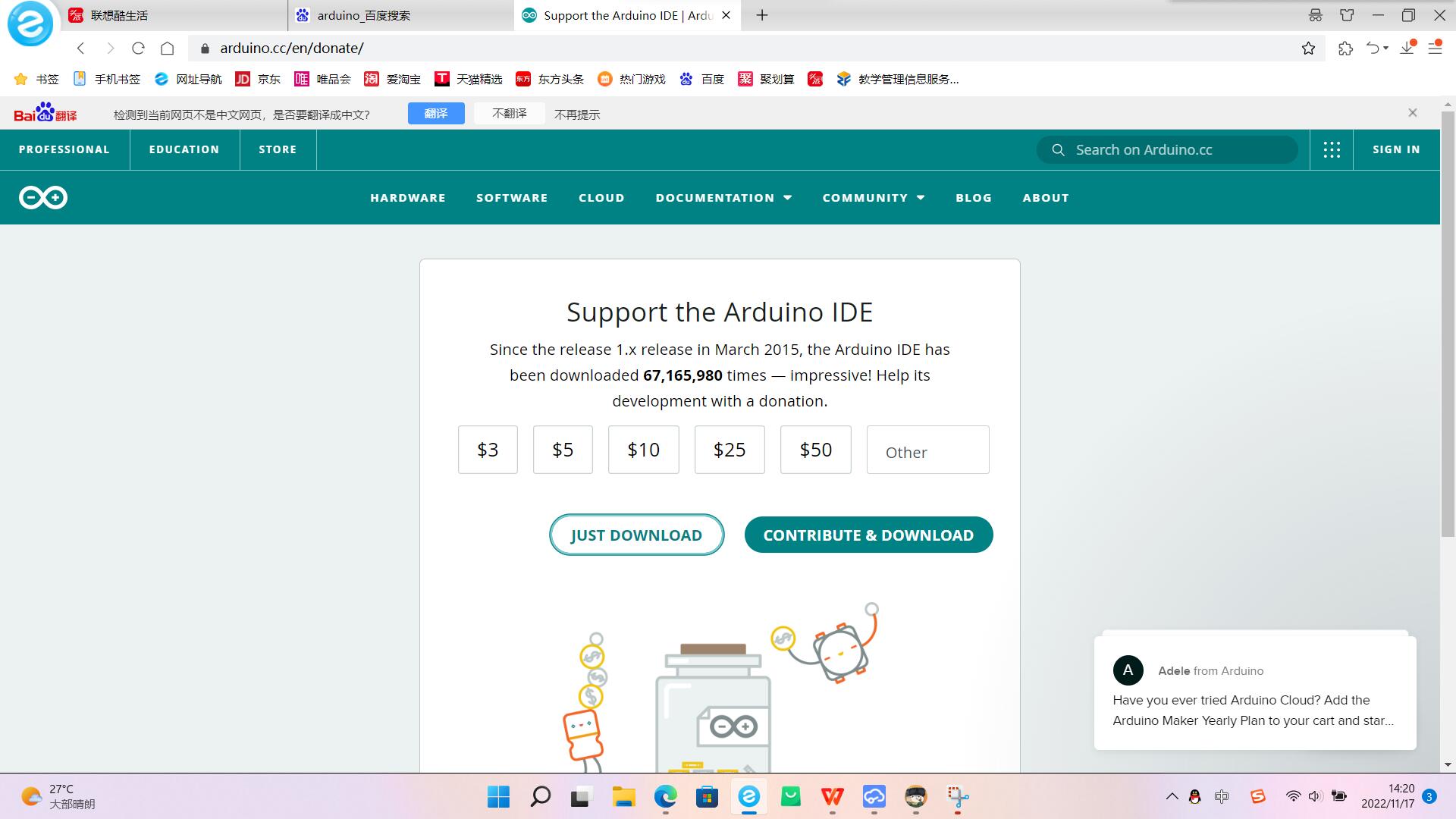Pick the $50 donation amount

tap(815, 450)
